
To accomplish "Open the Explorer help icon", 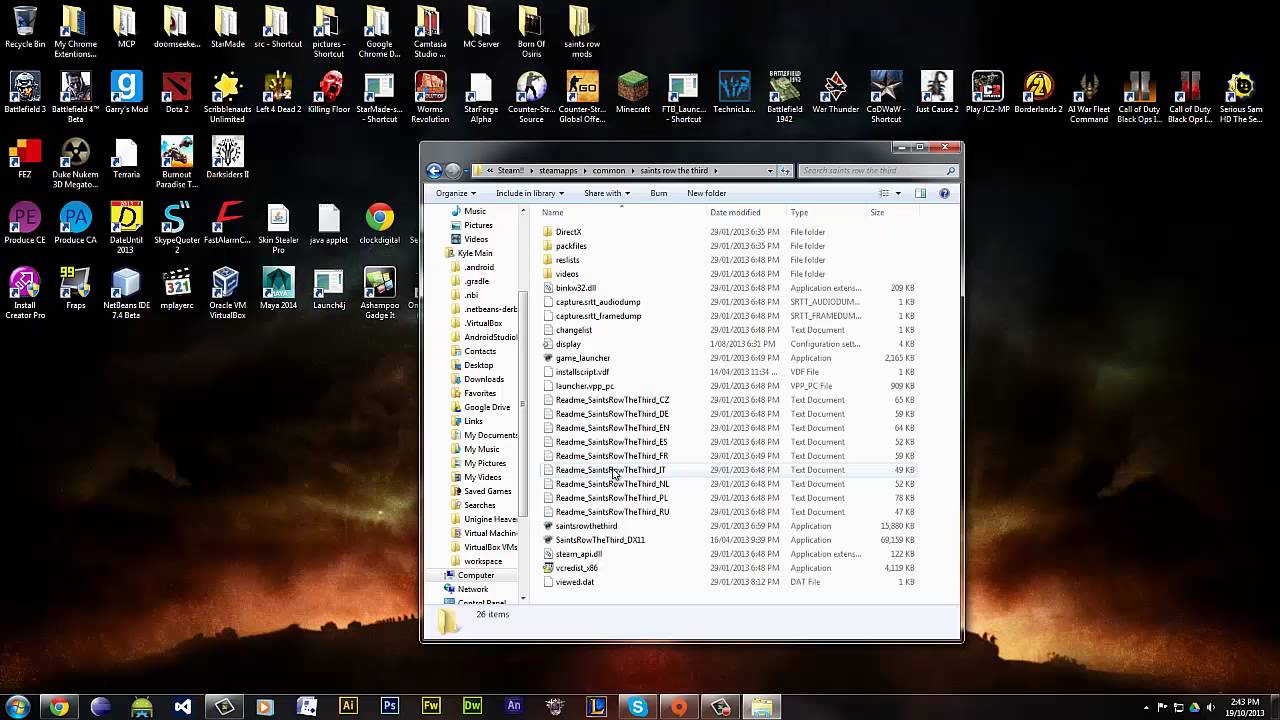I will pyautogui.click(x=944, y=193).
